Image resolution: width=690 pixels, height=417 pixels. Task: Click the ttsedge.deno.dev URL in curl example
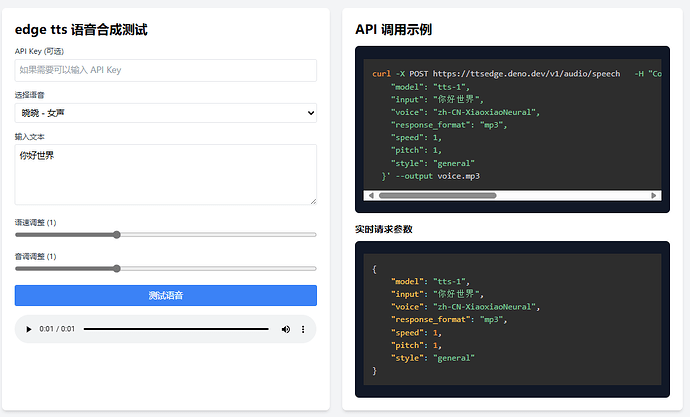tap(526, 73)
